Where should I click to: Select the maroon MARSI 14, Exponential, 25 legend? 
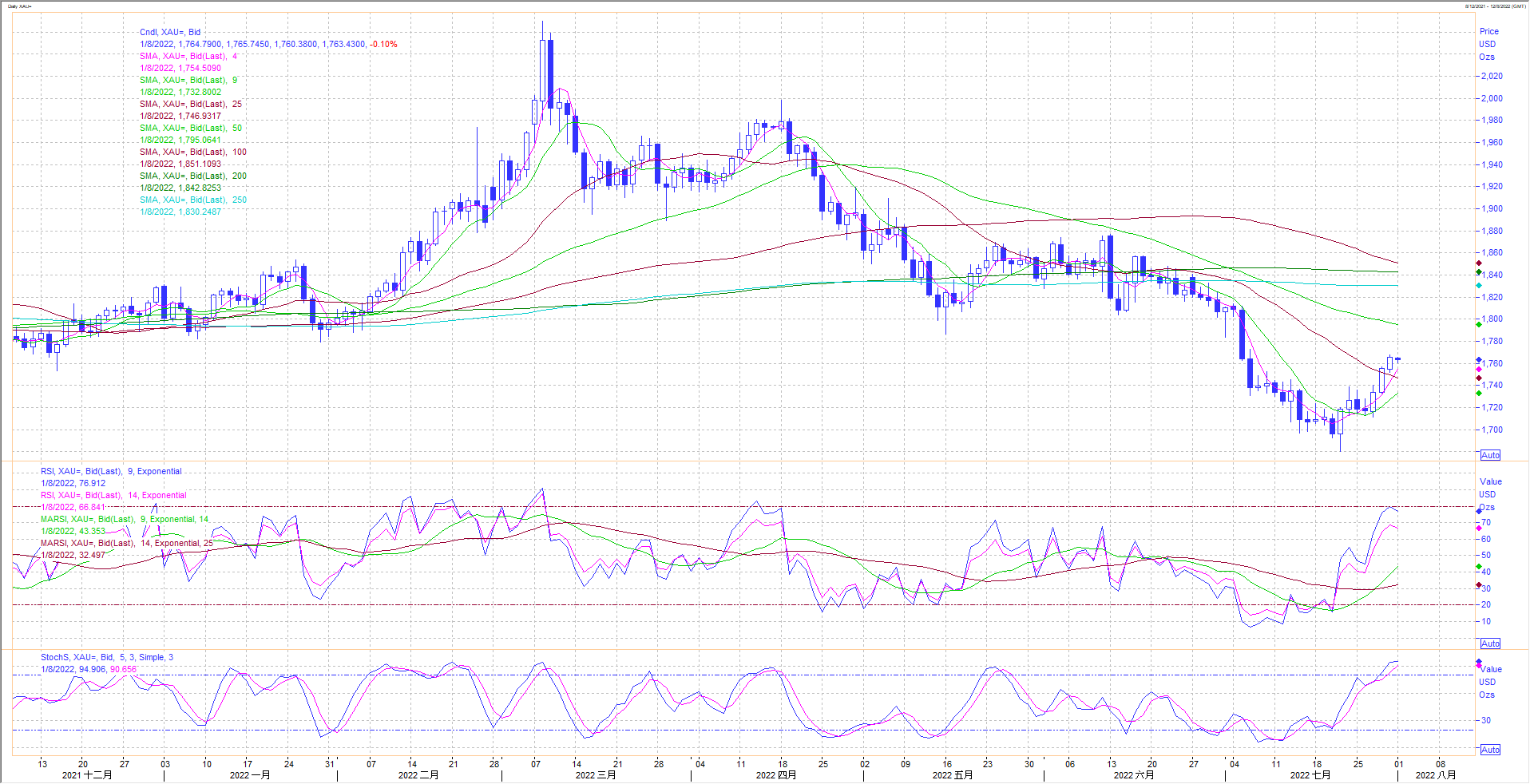(x=127, y=544)
